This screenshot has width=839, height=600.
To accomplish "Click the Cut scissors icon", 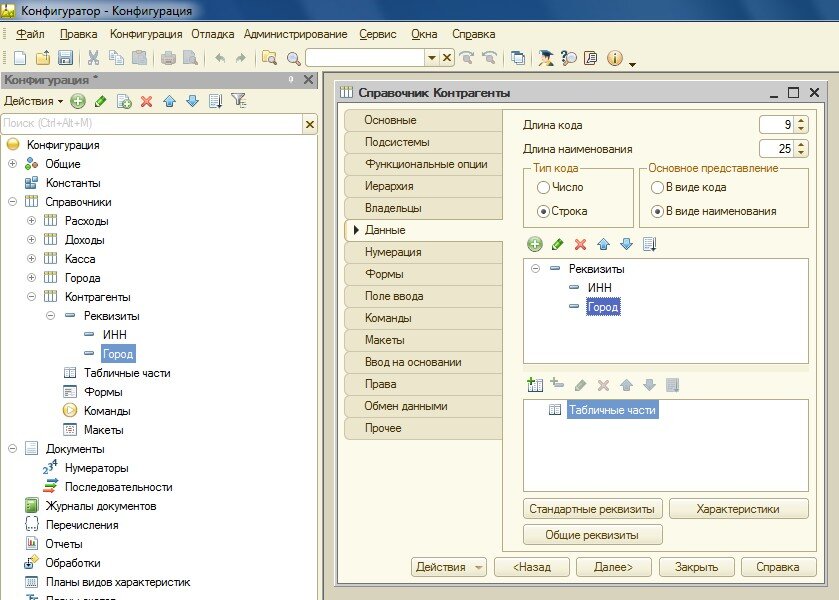I will 94,58.
